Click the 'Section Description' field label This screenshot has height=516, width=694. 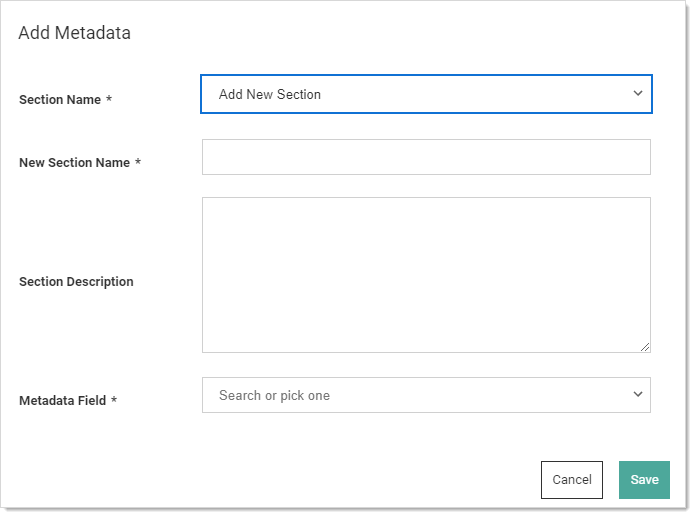click(76, 281)
